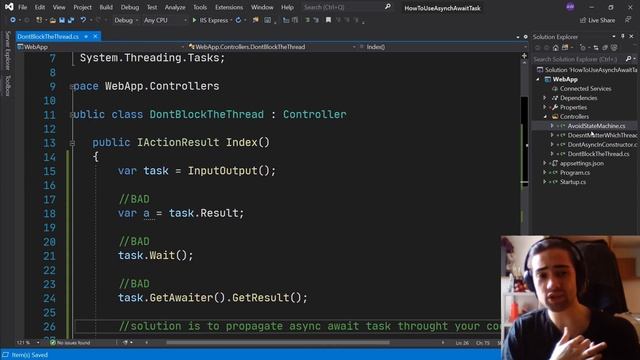The width and height of the screenshot is (640, 360).
Task: Click the Live Share icon
Action: tap(583, 20)
